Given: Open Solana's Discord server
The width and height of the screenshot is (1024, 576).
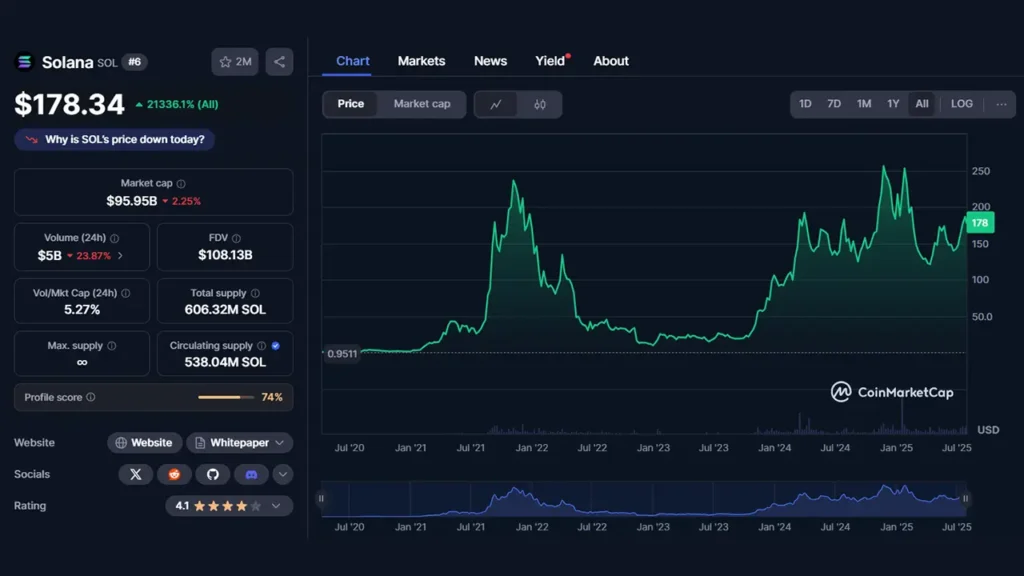Looking at the screenshot, I should coord(251,474).
